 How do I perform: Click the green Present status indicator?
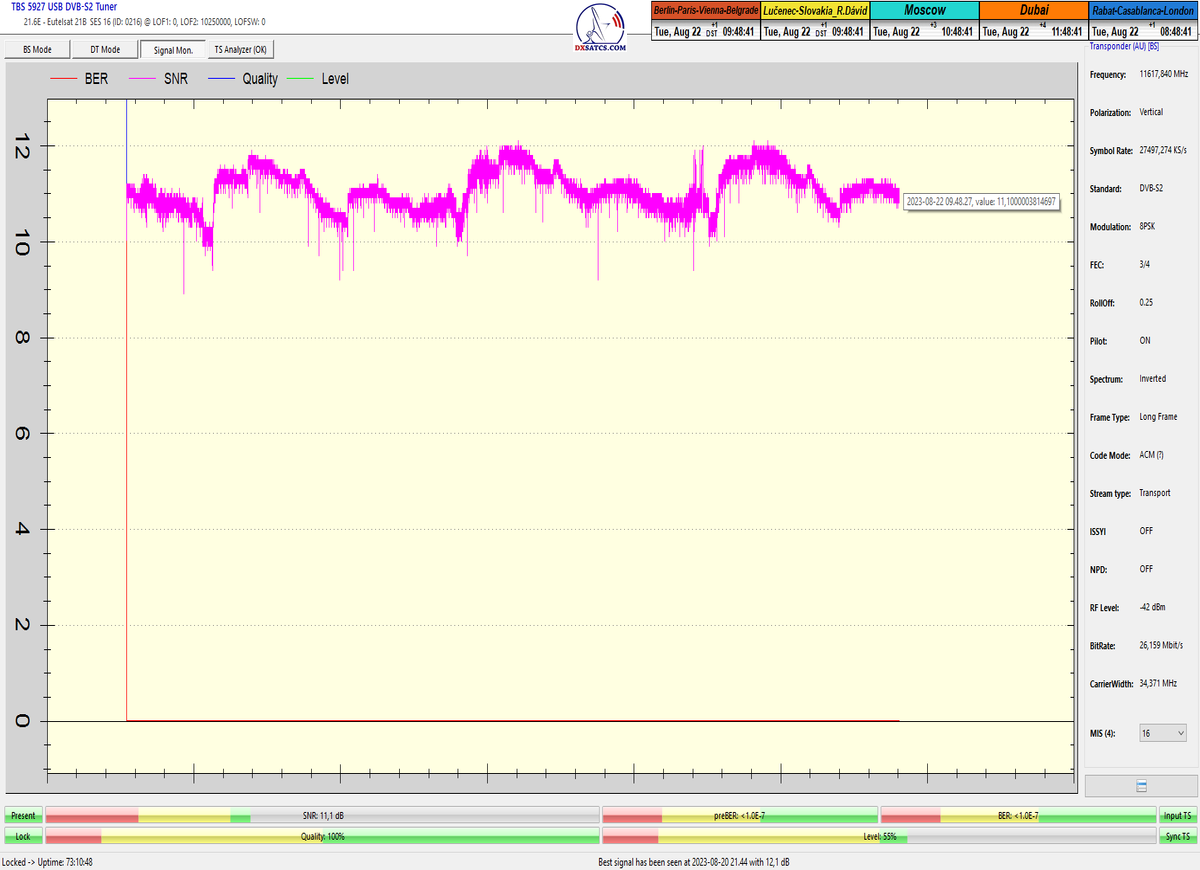click(23, 816)
